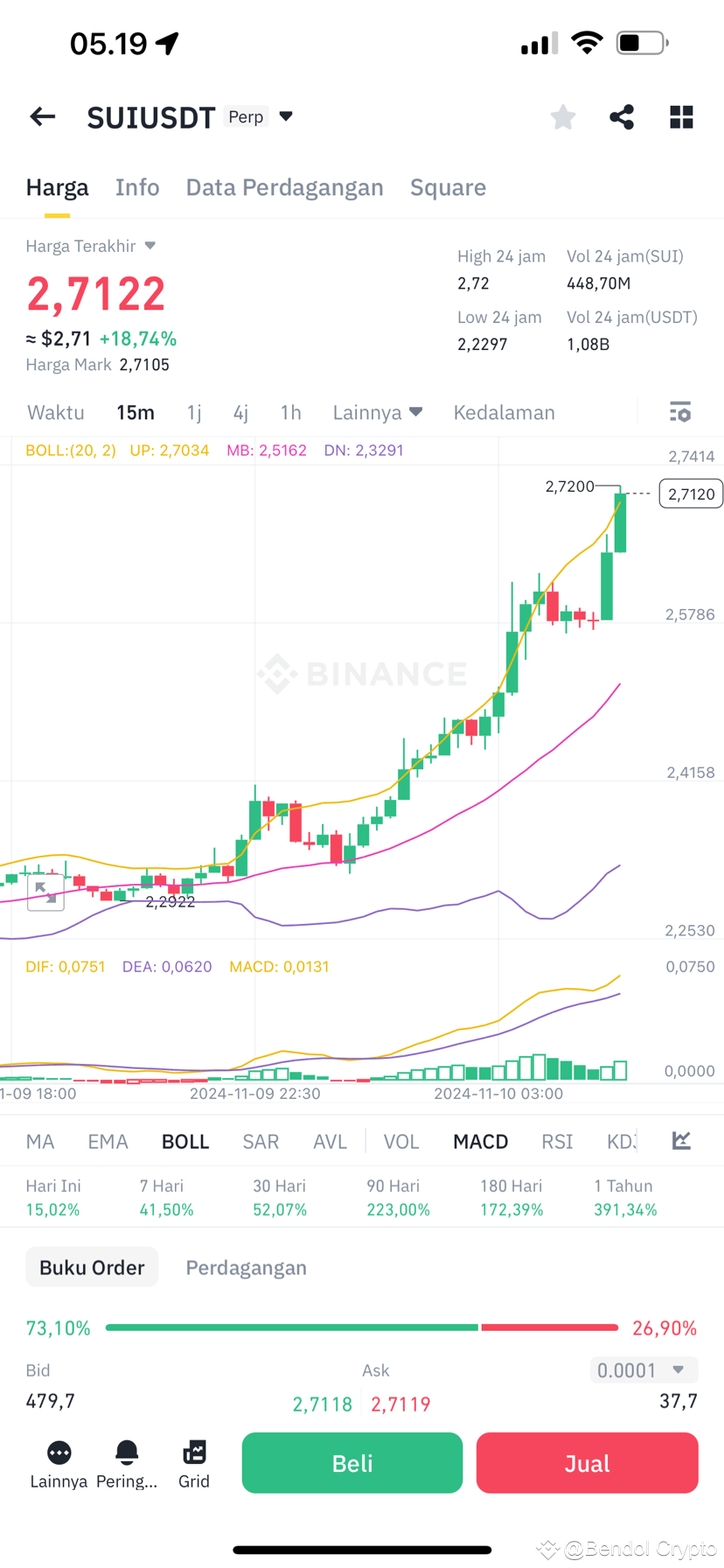Open layout grid via top-right squares icon
Image resolution: width=724 pixels, height=1568 pixels.
coord(680,116)
